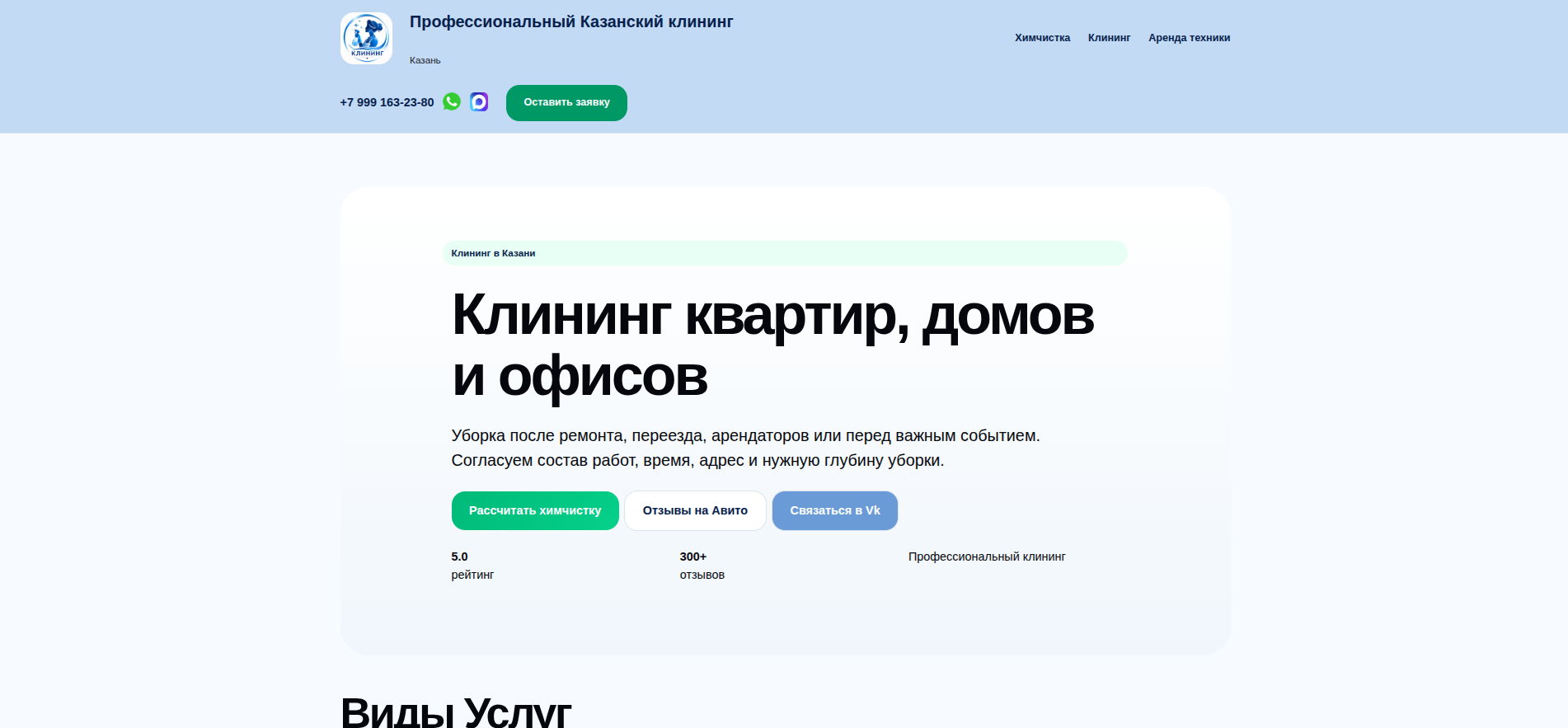This screenshot has height=728, width=1568.
Task: Click the 300+ отзывов stat
Action: [702, 566]
